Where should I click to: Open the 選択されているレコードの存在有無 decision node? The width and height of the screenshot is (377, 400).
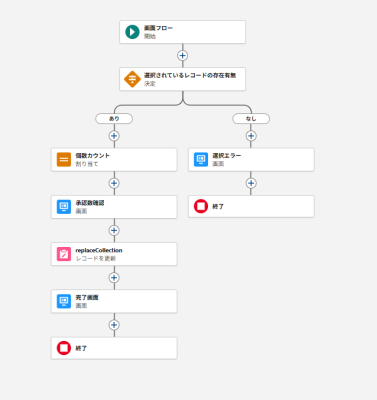[x=182, y=79]
